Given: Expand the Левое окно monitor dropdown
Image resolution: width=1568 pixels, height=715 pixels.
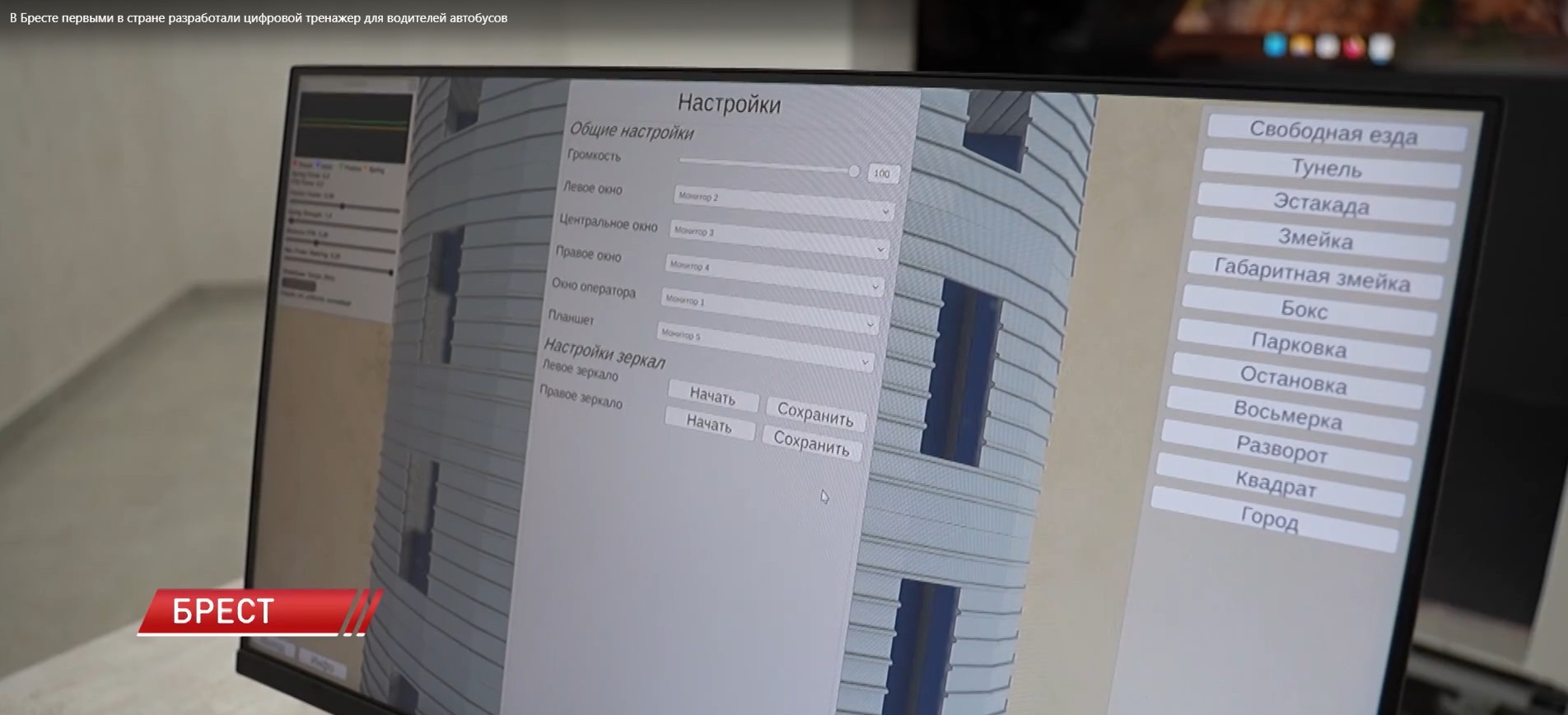Looking at the screenshot, I should coord(782,203).
